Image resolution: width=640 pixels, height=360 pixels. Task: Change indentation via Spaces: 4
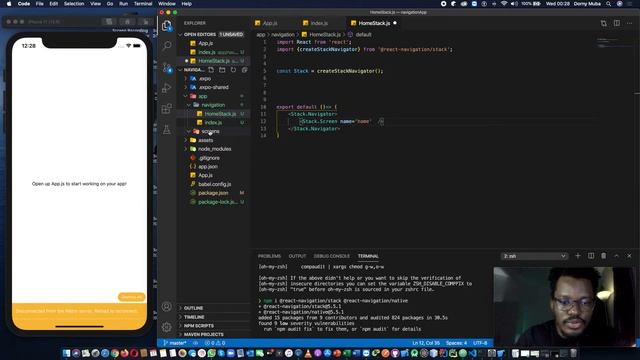tap(456, 343)
